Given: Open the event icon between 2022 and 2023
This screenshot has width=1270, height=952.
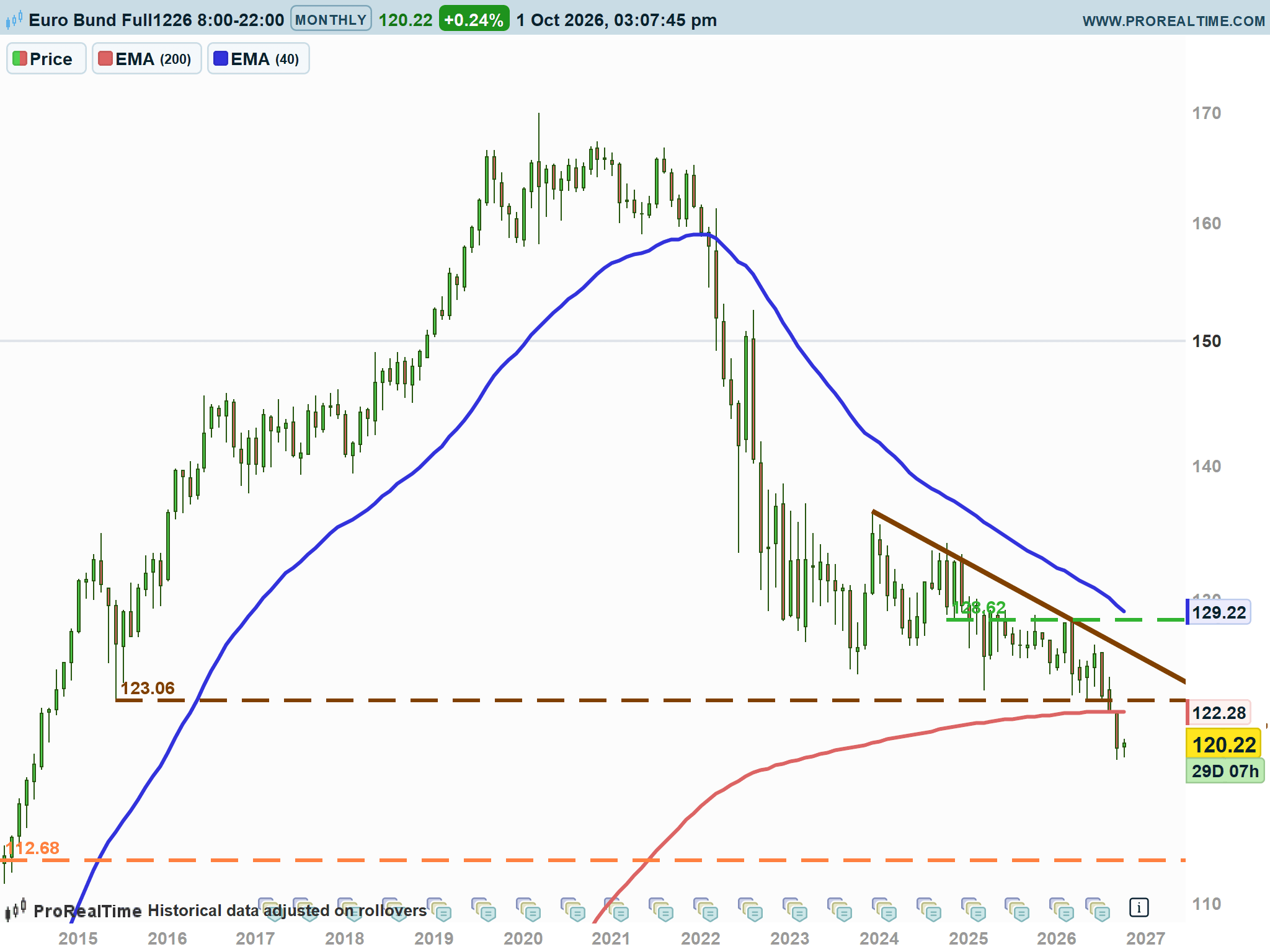Looking at the screenshot, I should tap(750, 909).
